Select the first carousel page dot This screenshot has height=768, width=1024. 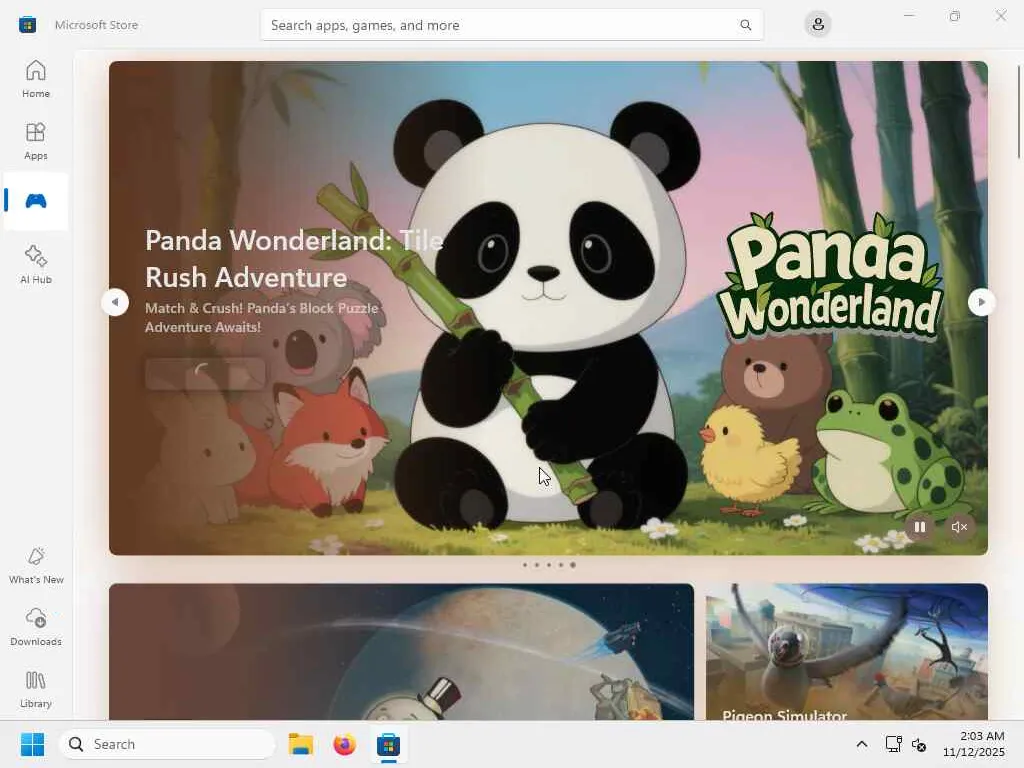tap(525, 565)
